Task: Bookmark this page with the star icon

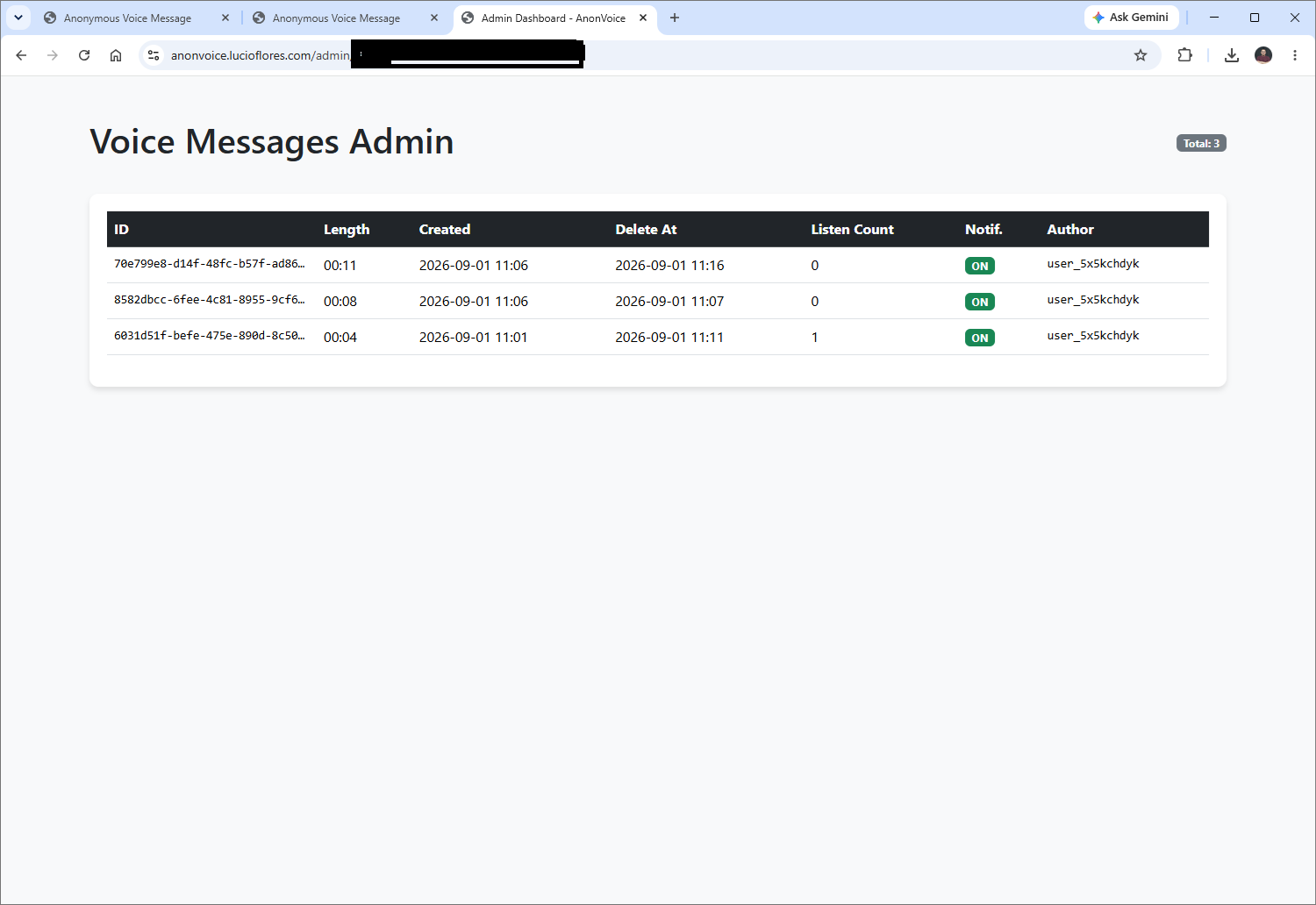Action: (x=1141, y=55)
